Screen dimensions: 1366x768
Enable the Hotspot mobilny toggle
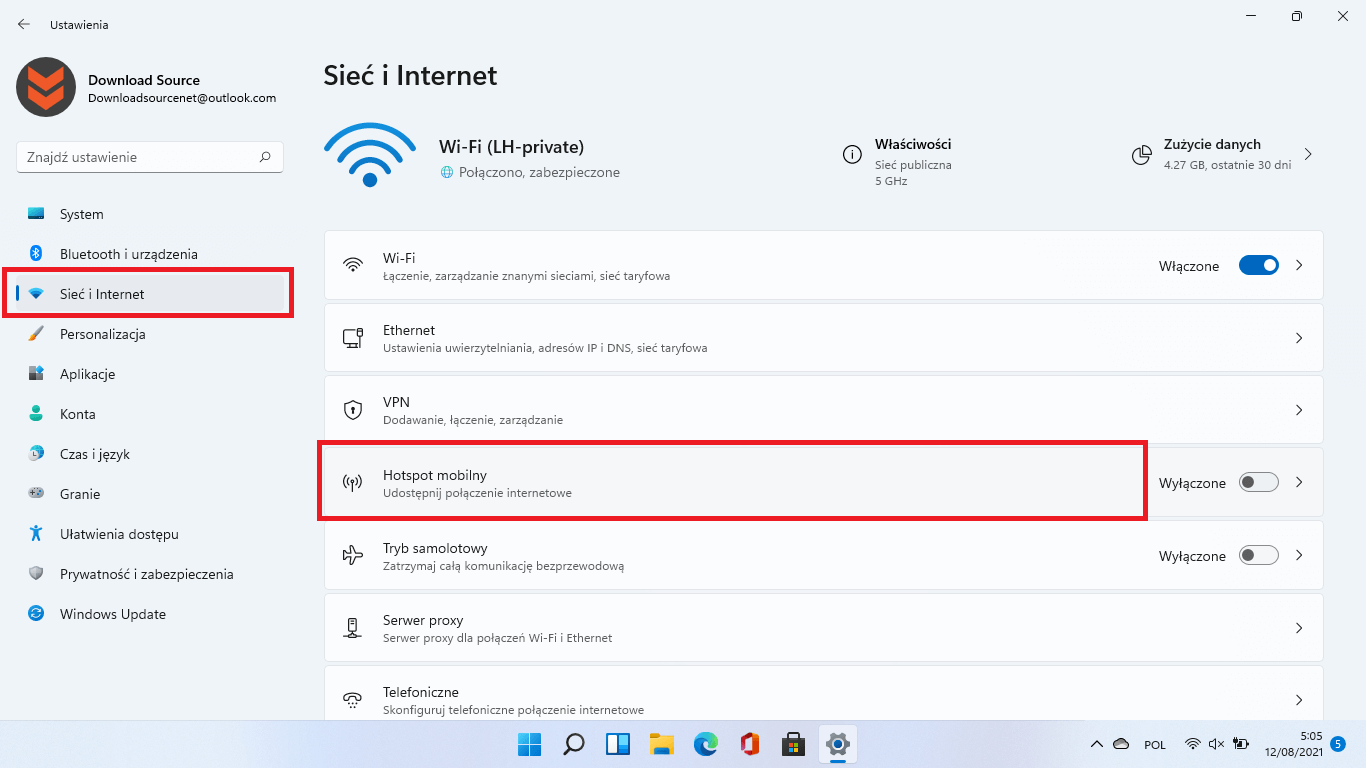[1259, 483]
